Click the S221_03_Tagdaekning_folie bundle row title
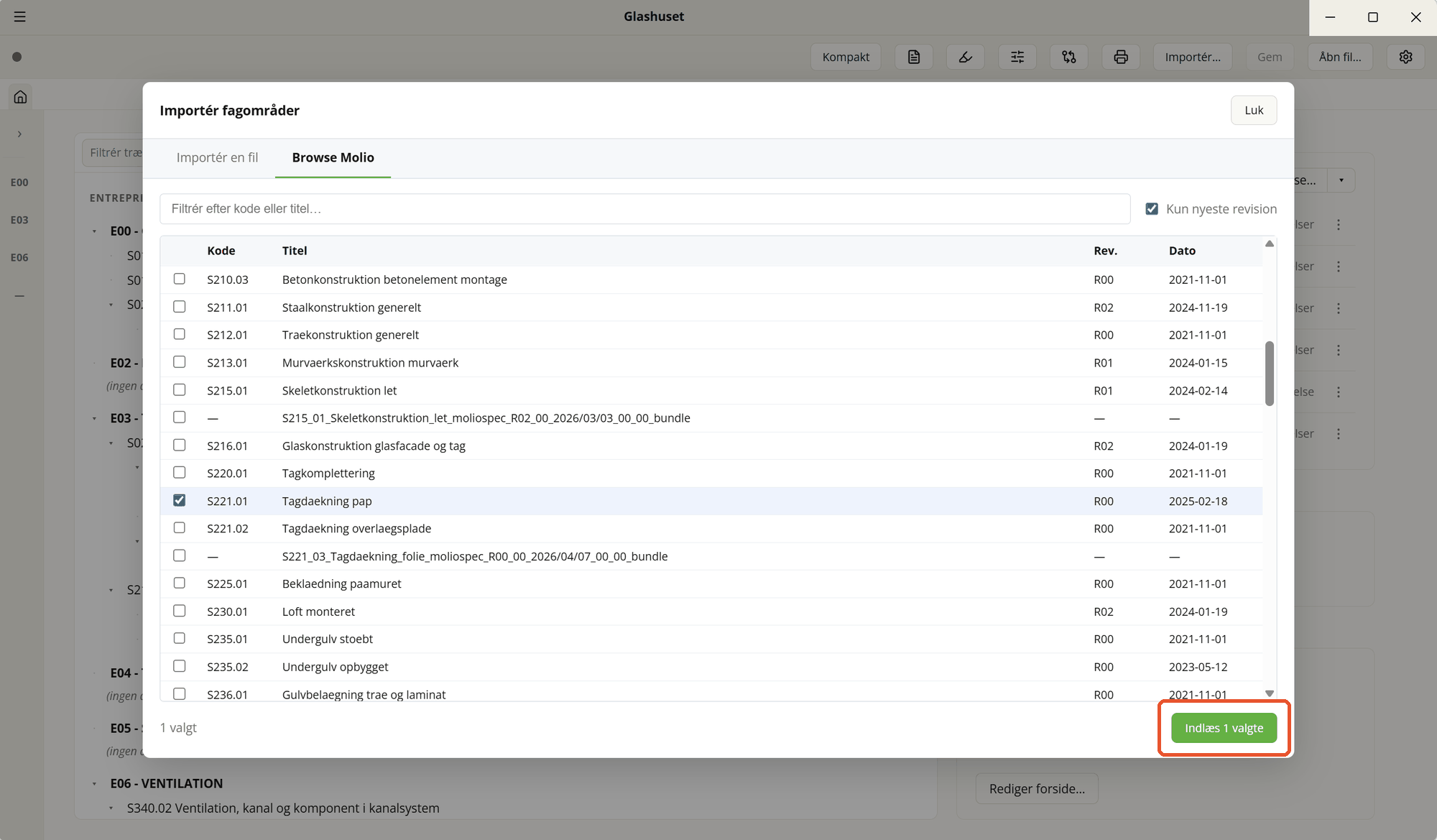This screenshot has width=1437, height=840. 475,556
